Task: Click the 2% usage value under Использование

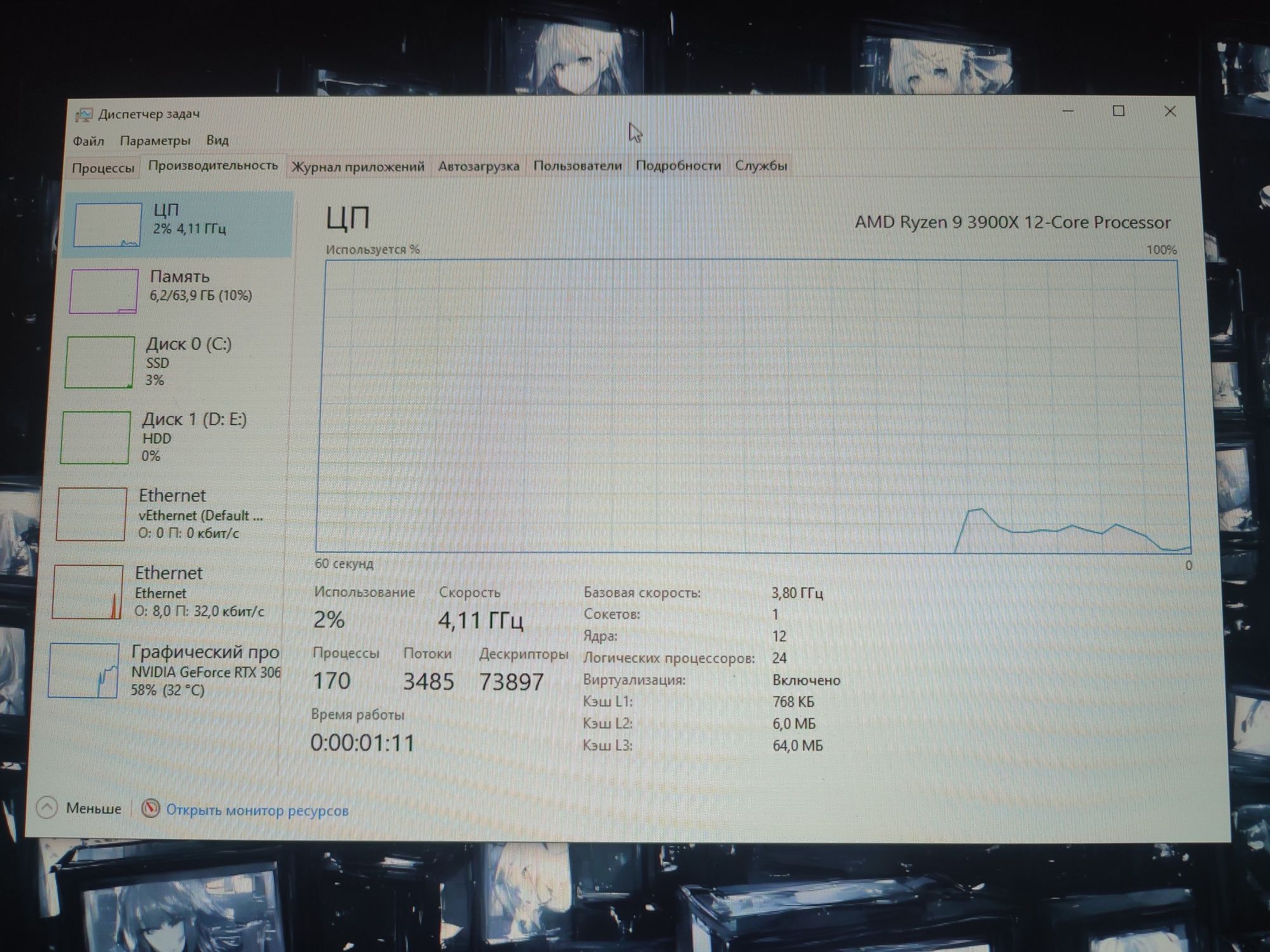Action: tap(329, 619)
